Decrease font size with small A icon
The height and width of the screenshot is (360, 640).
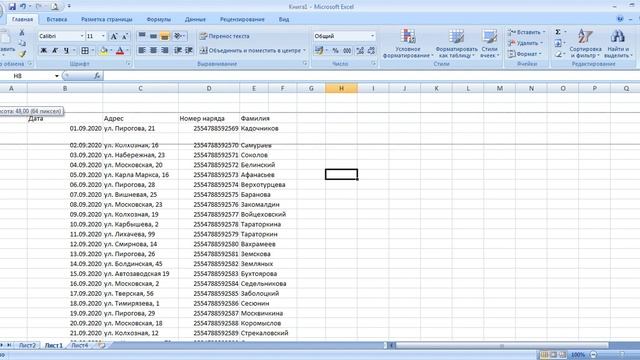point(125,36)
